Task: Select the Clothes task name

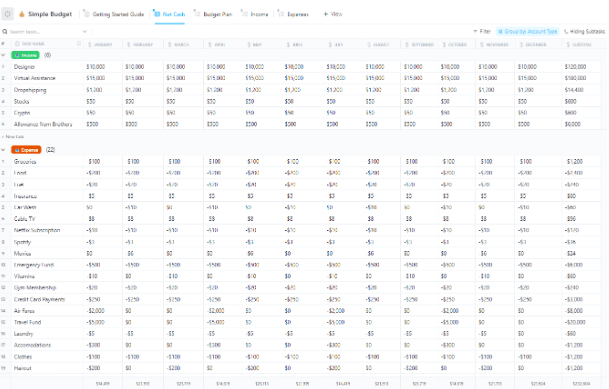Action: [23, 357]
